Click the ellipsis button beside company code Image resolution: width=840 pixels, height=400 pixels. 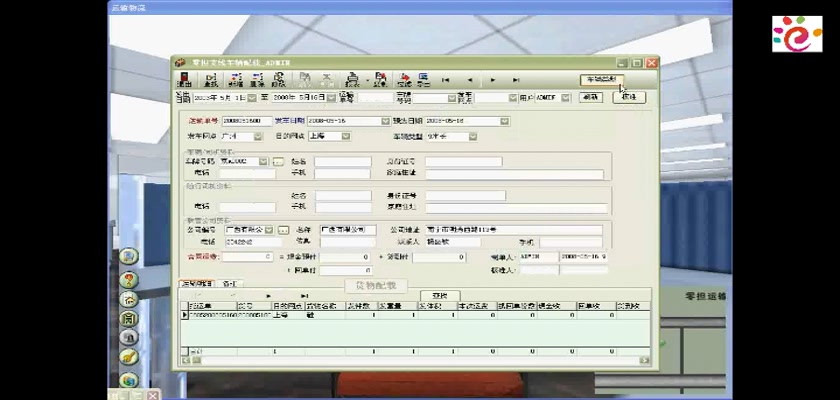(283, 230)
